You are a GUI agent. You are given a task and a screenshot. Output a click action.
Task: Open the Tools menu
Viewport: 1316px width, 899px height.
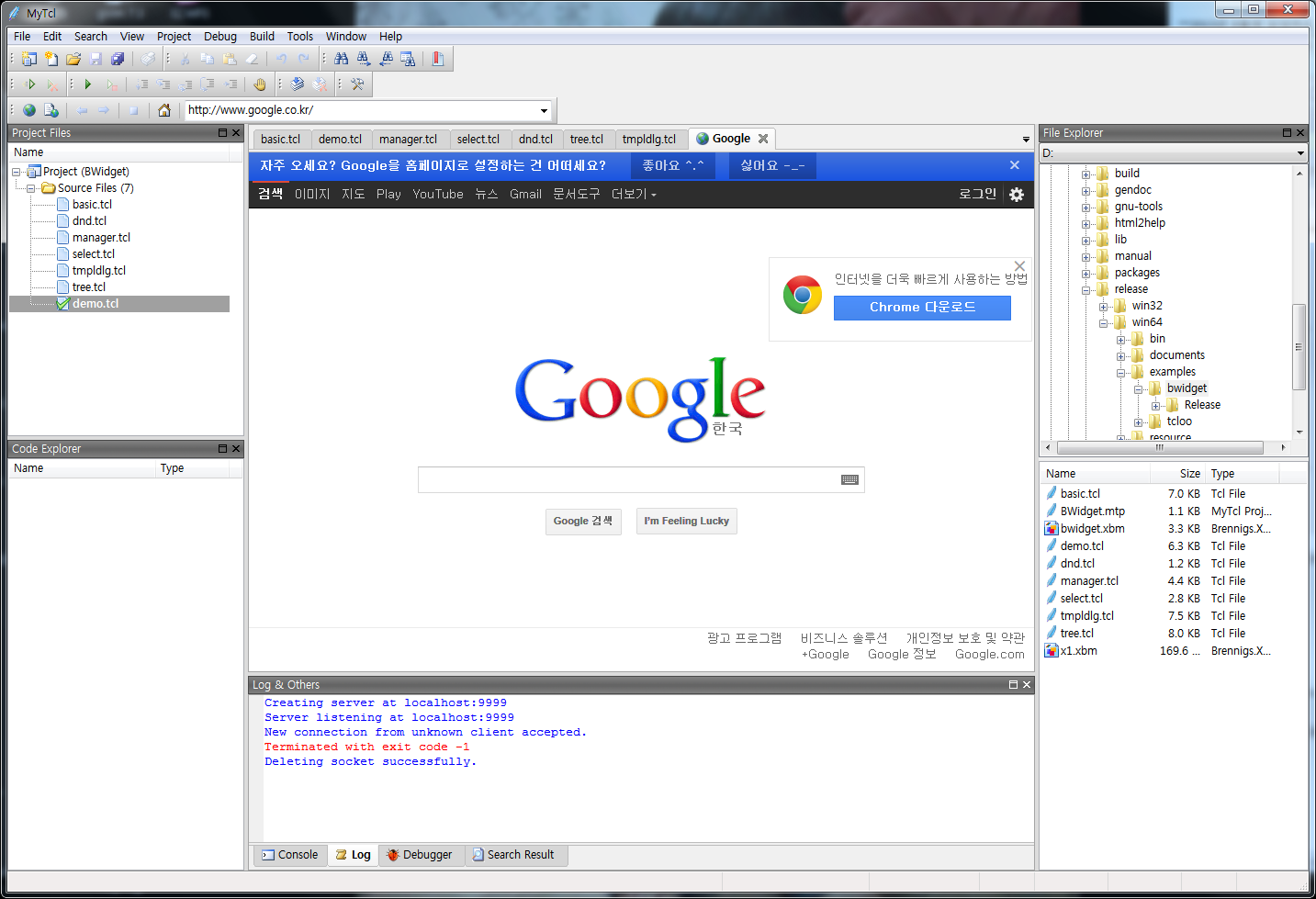(300, 37)
